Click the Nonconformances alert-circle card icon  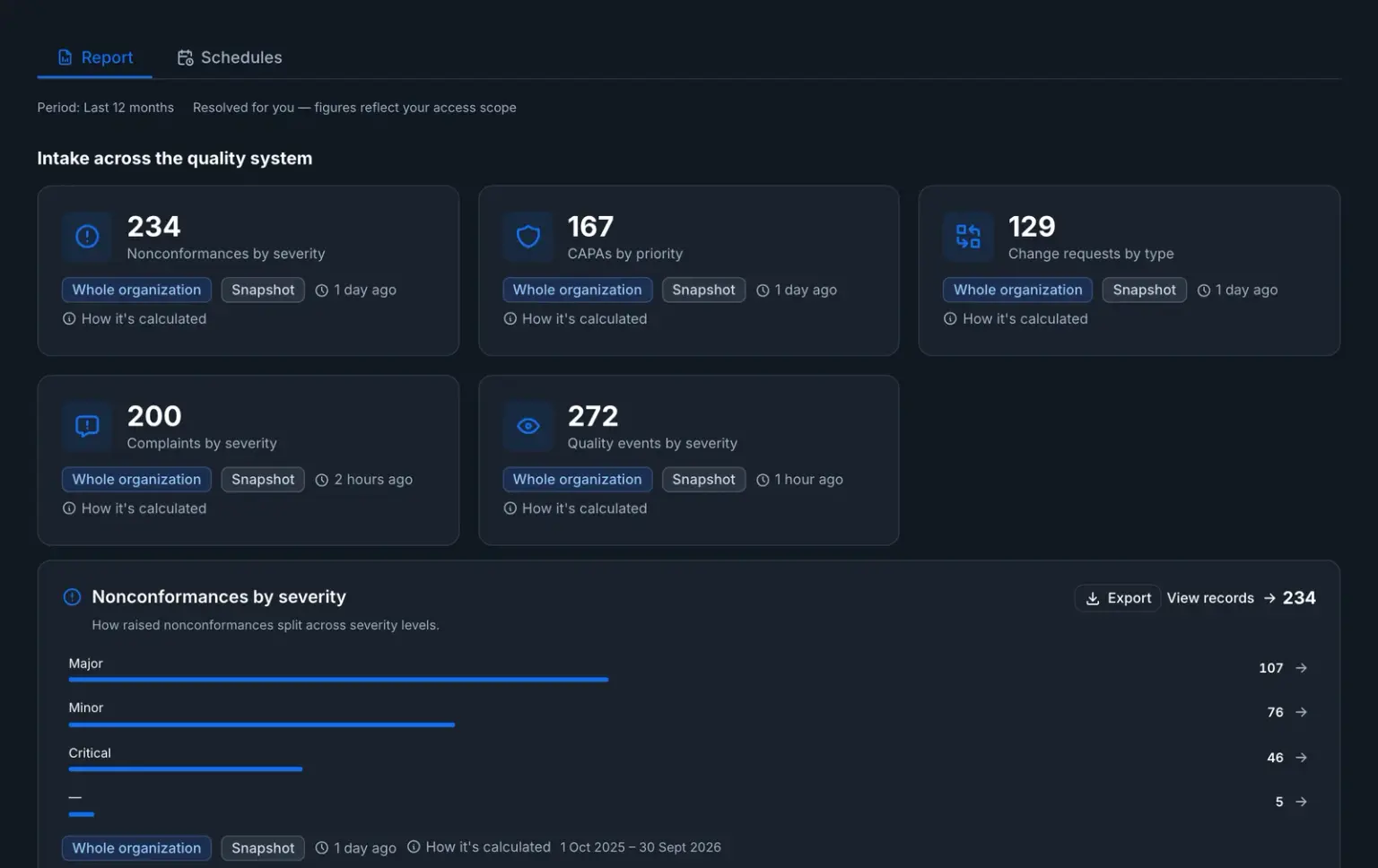(x=87, y=236)
